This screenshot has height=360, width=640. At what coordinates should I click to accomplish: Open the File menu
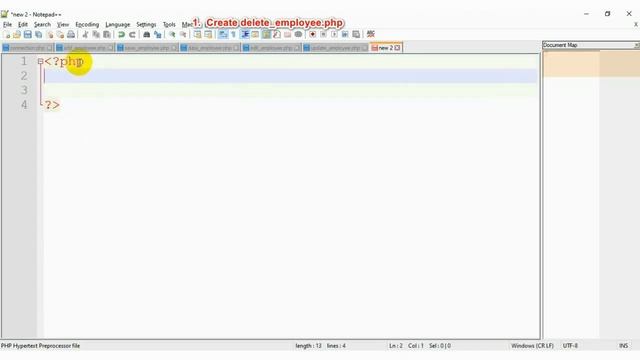tap(7, 24)
